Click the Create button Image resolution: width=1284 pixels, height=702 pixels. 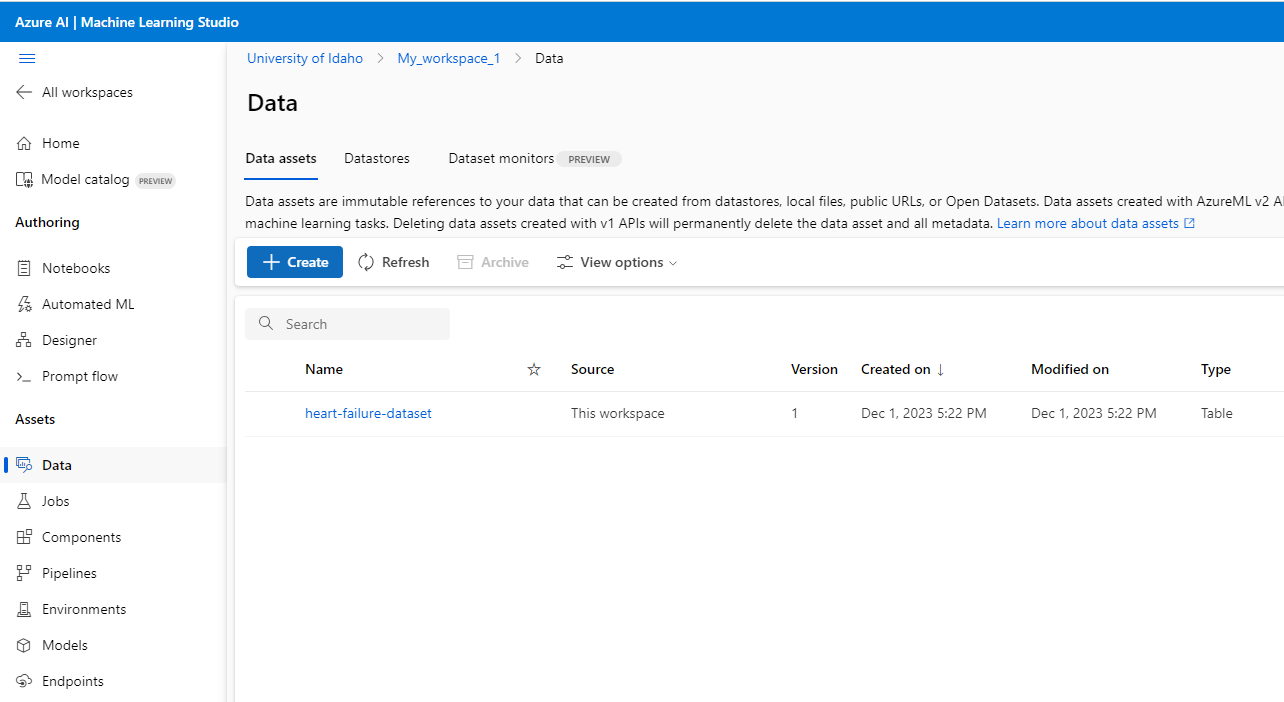295,262
